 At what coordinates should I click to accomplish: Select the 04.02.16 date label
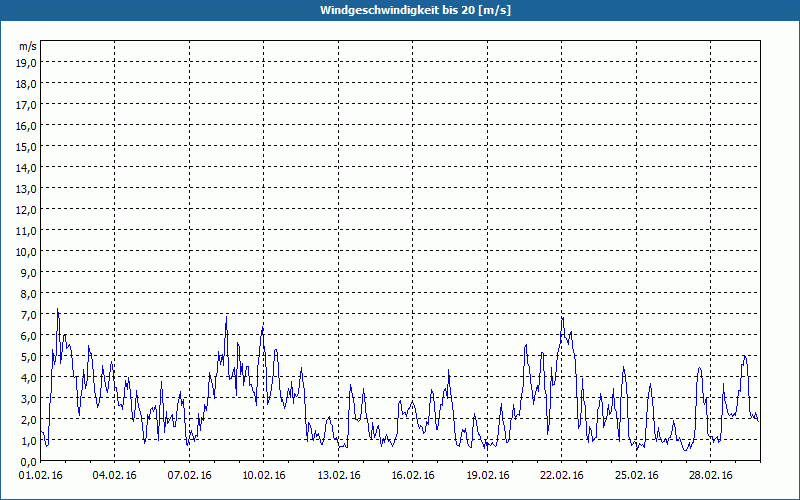point(115,476)
